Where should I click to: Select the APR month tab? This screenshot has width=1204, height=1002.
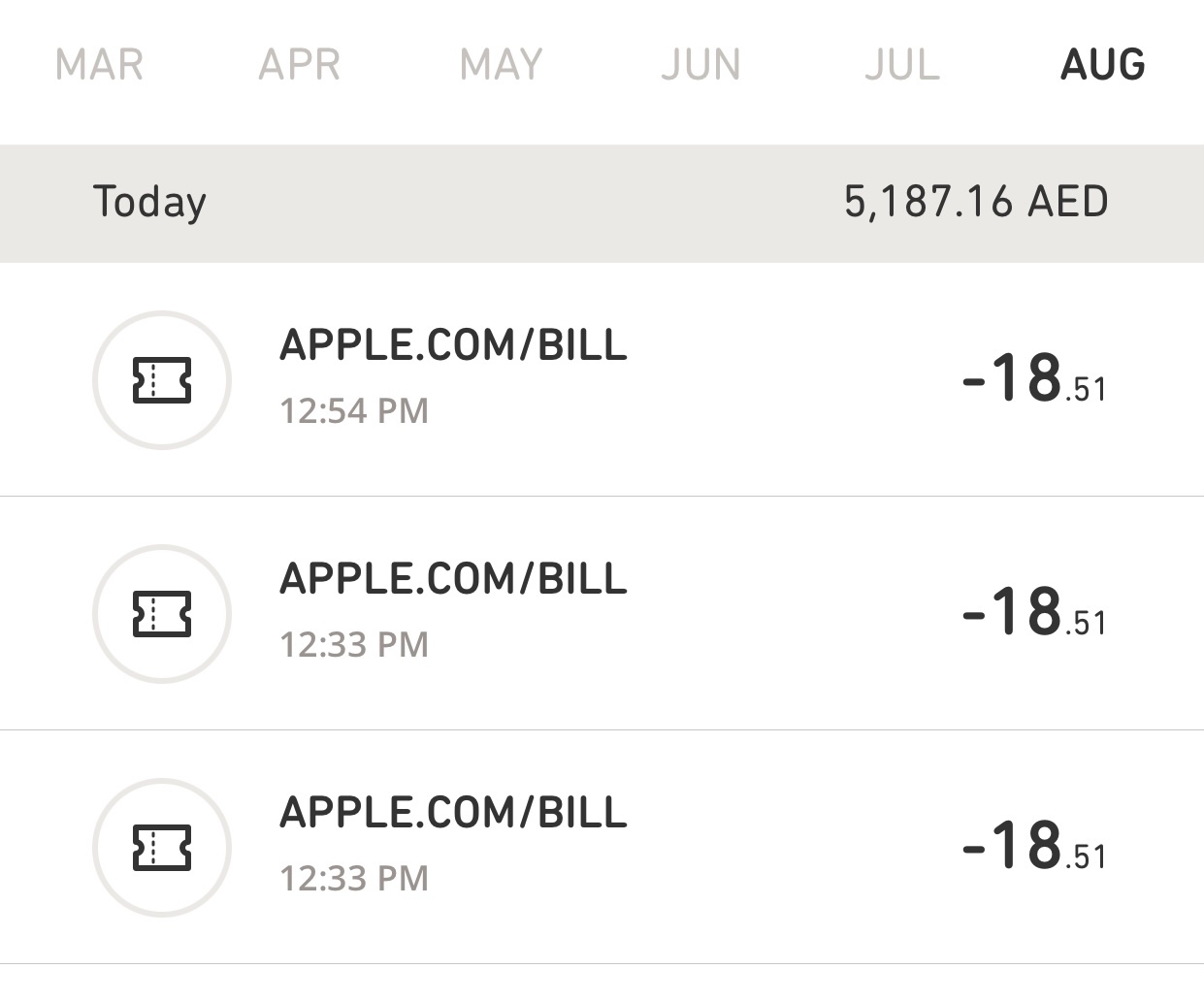(x=300, y=65)
